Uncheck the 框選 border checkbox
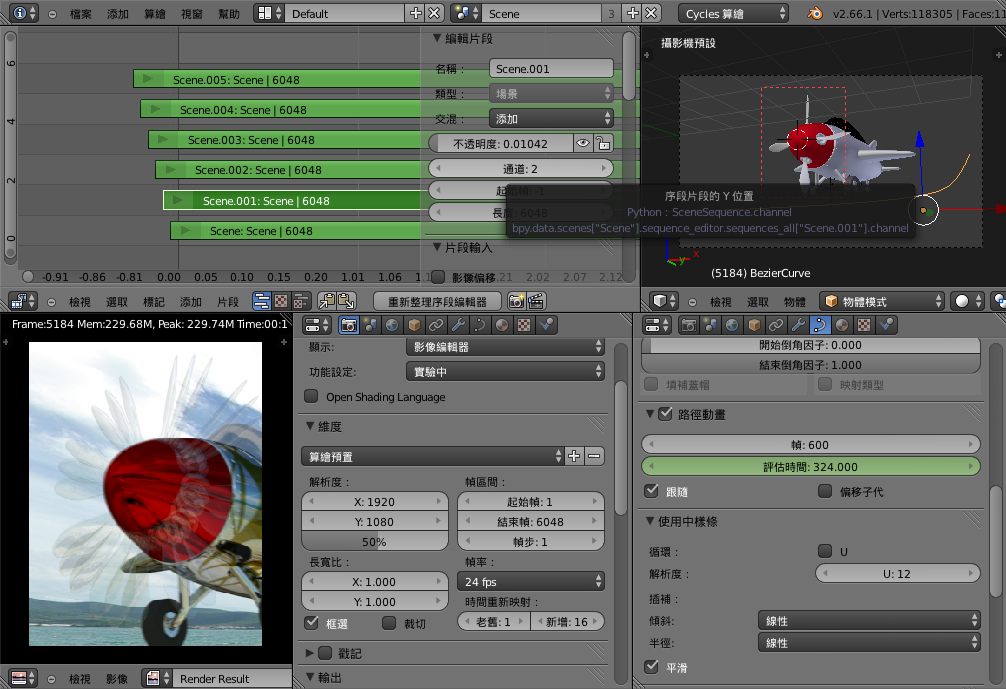1006x689 pixels. [x=312, y=622]
